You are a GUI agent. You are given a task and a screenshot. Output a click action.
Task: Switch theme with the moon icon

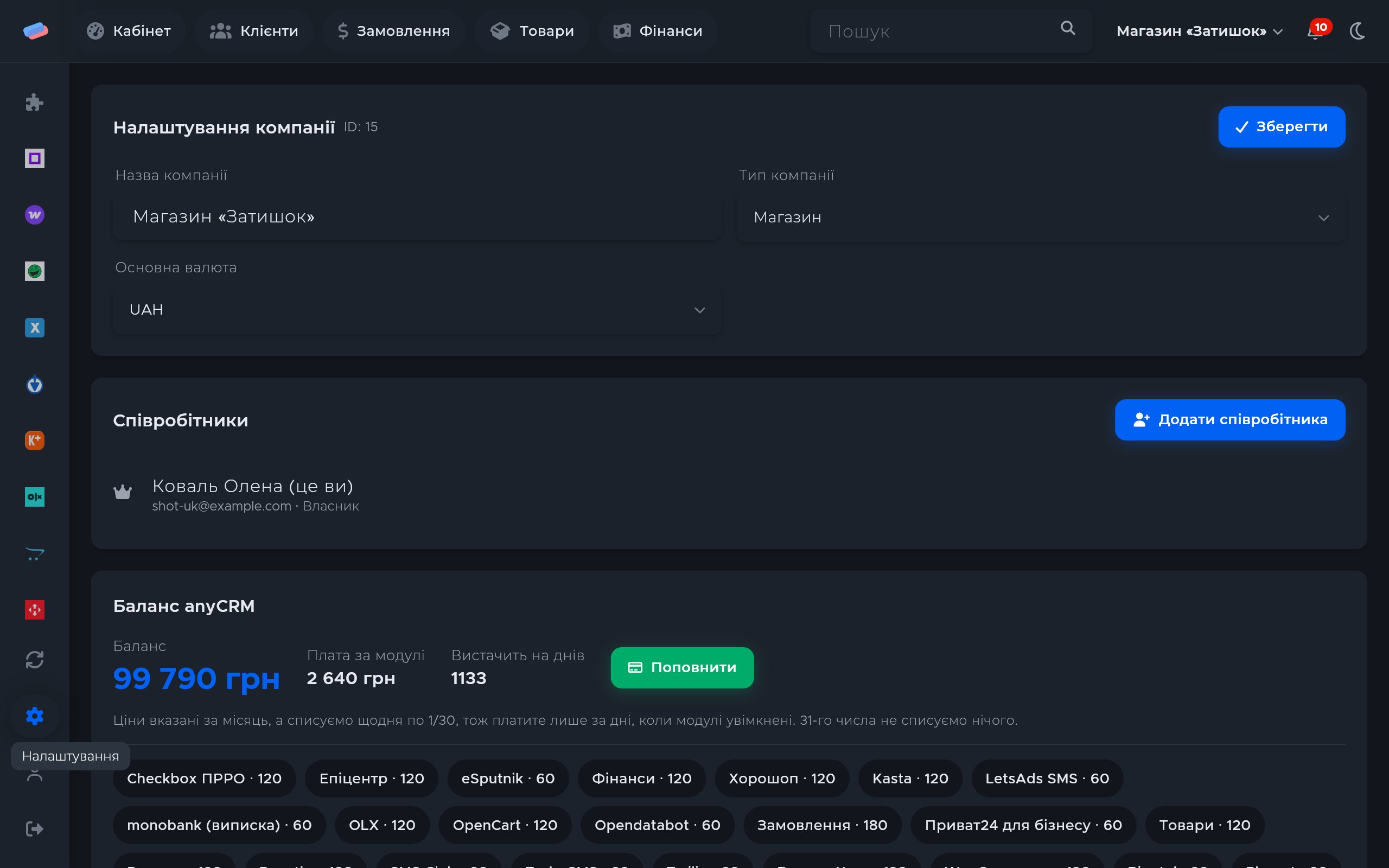point(1358,31)
